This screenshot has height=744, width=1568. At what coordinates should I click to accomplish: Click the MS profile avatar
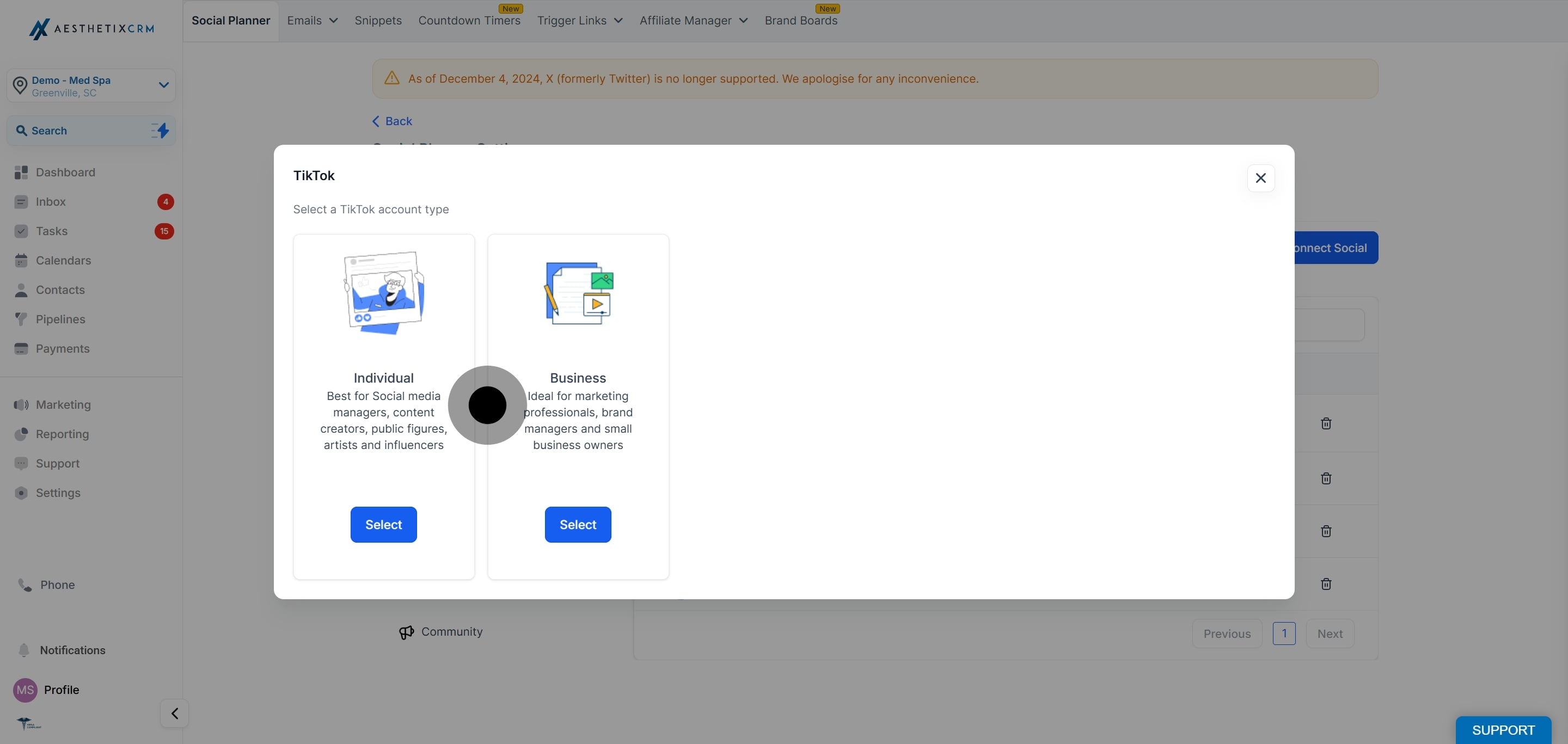coord(25,690)
